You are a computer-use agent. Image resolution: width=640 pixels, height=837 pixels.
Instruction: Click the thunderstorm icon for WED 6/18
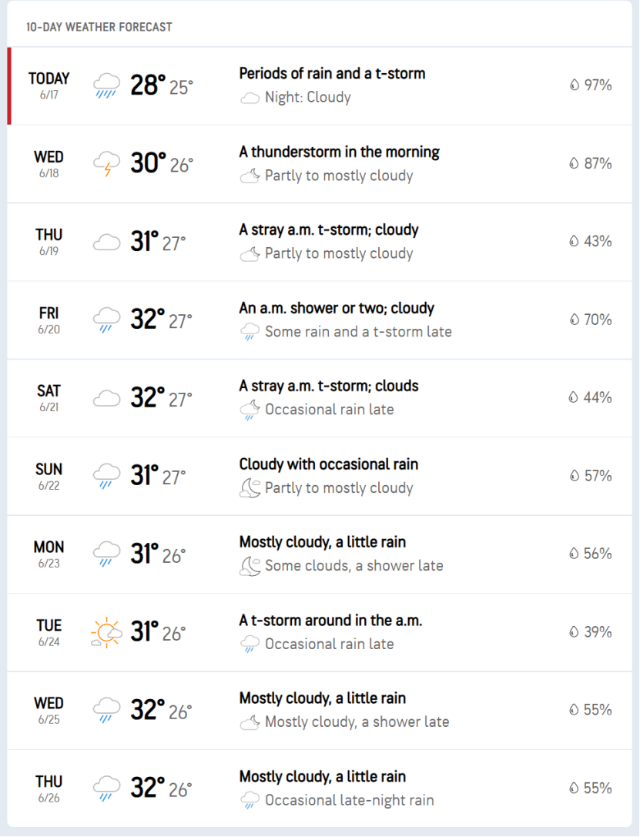[x=107, y=163]
